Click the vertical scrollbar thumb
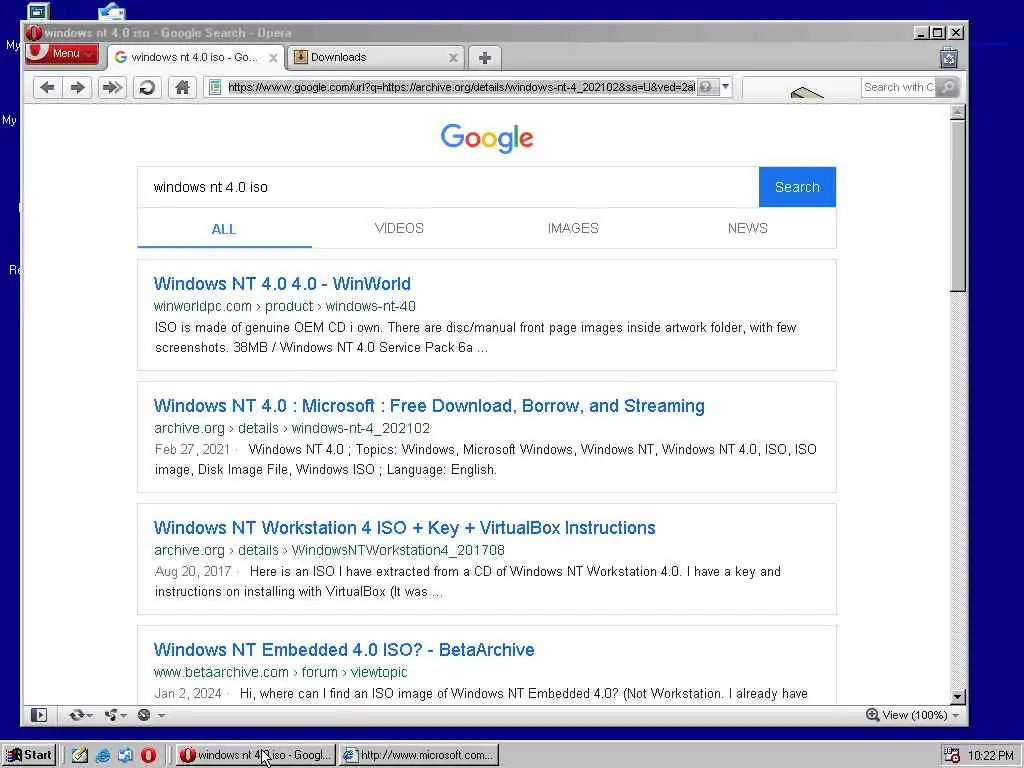The image size is (1024, 768). pos(957,206)
